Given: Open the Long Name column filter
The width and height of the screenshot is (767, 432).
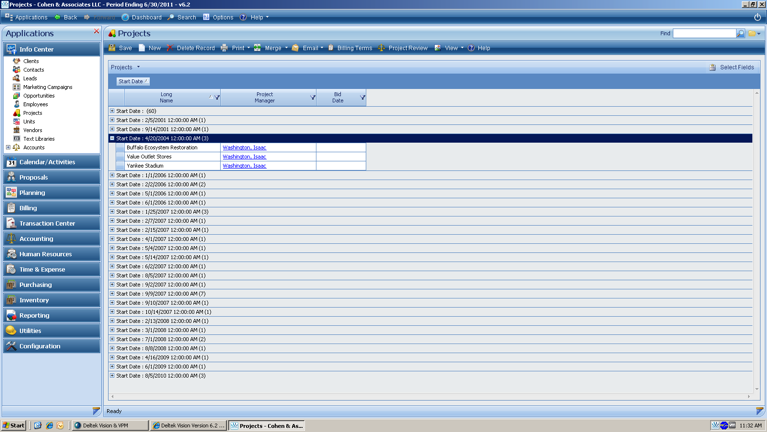Looking at the screenshot, I should click(217, 98).
